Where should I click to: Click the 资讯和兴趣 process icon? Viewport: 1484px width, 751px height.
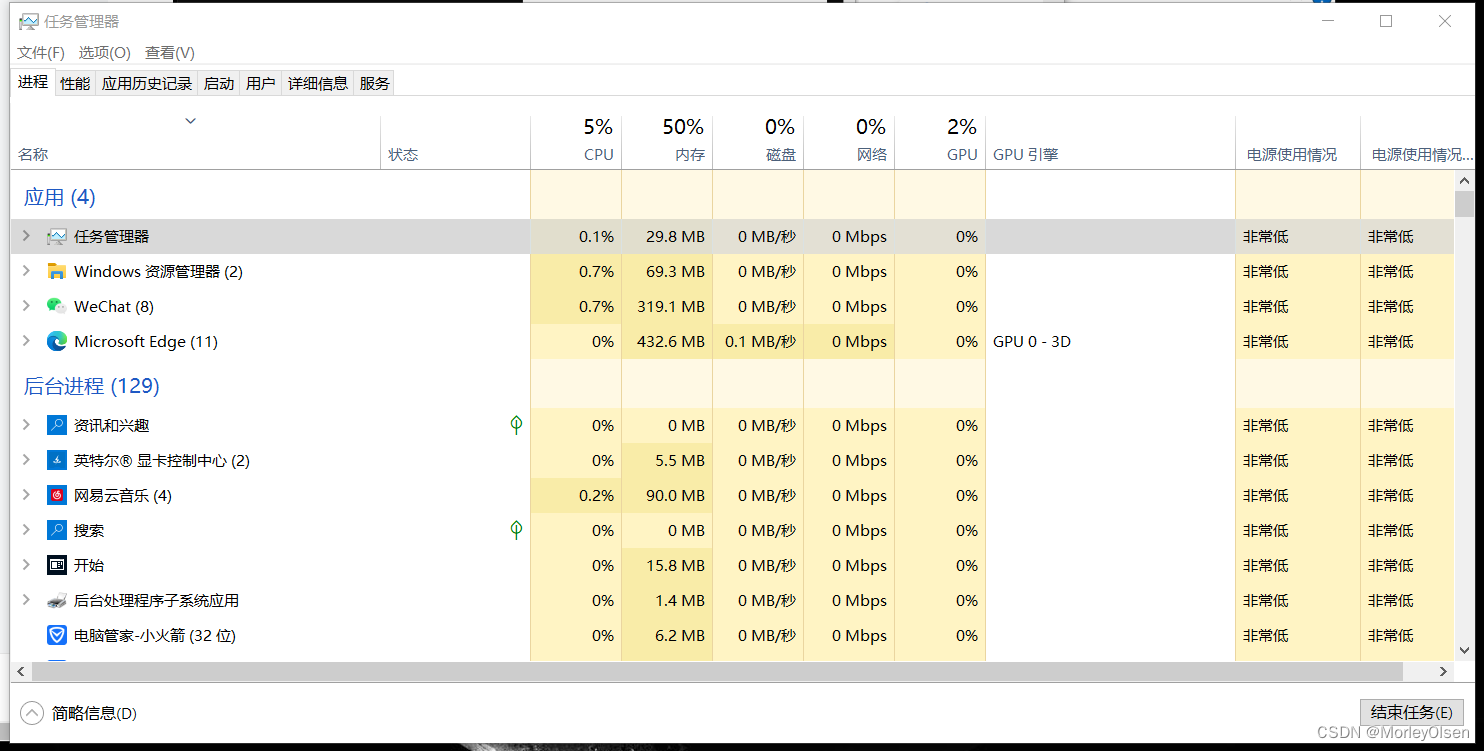(57, 425)
